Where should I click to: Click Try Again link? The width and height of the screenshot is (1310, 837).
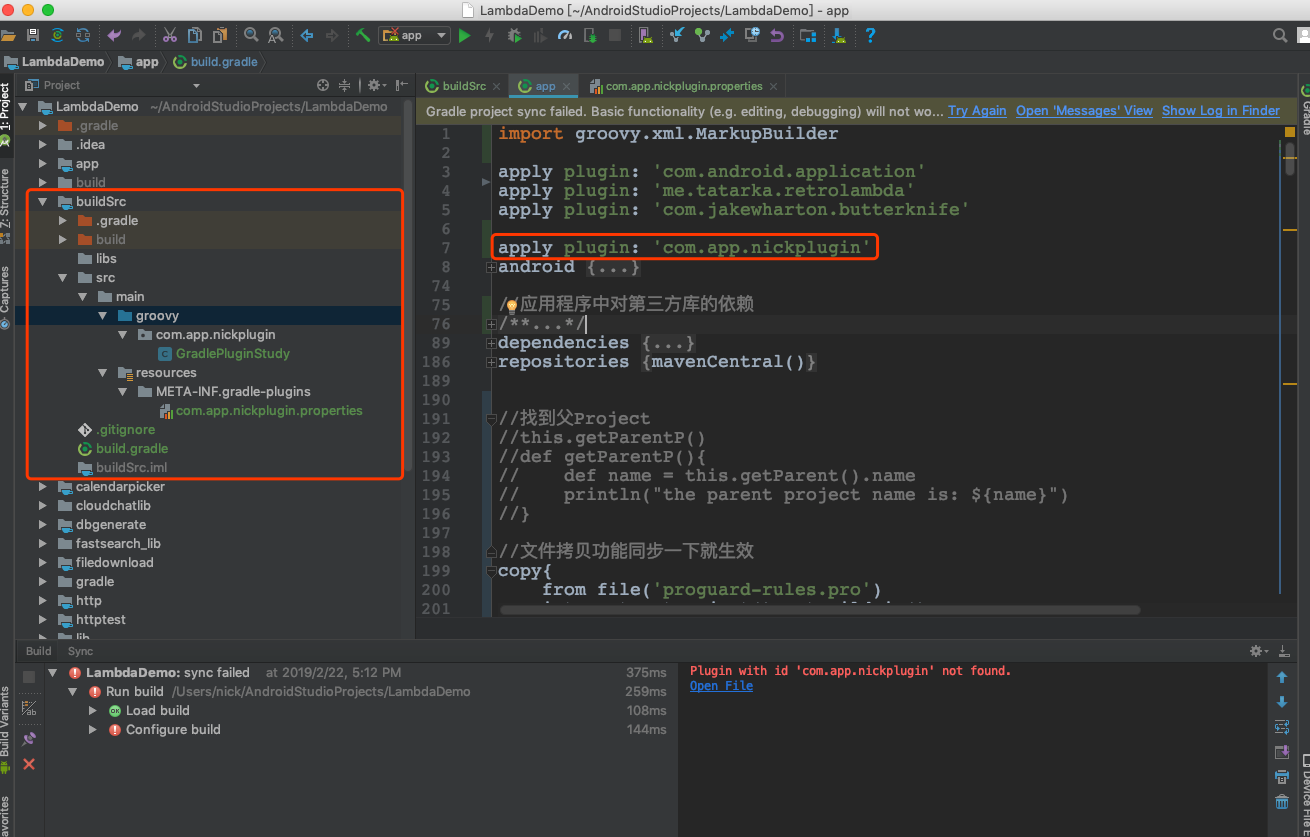pyautogui.click(x=977, y=111)
